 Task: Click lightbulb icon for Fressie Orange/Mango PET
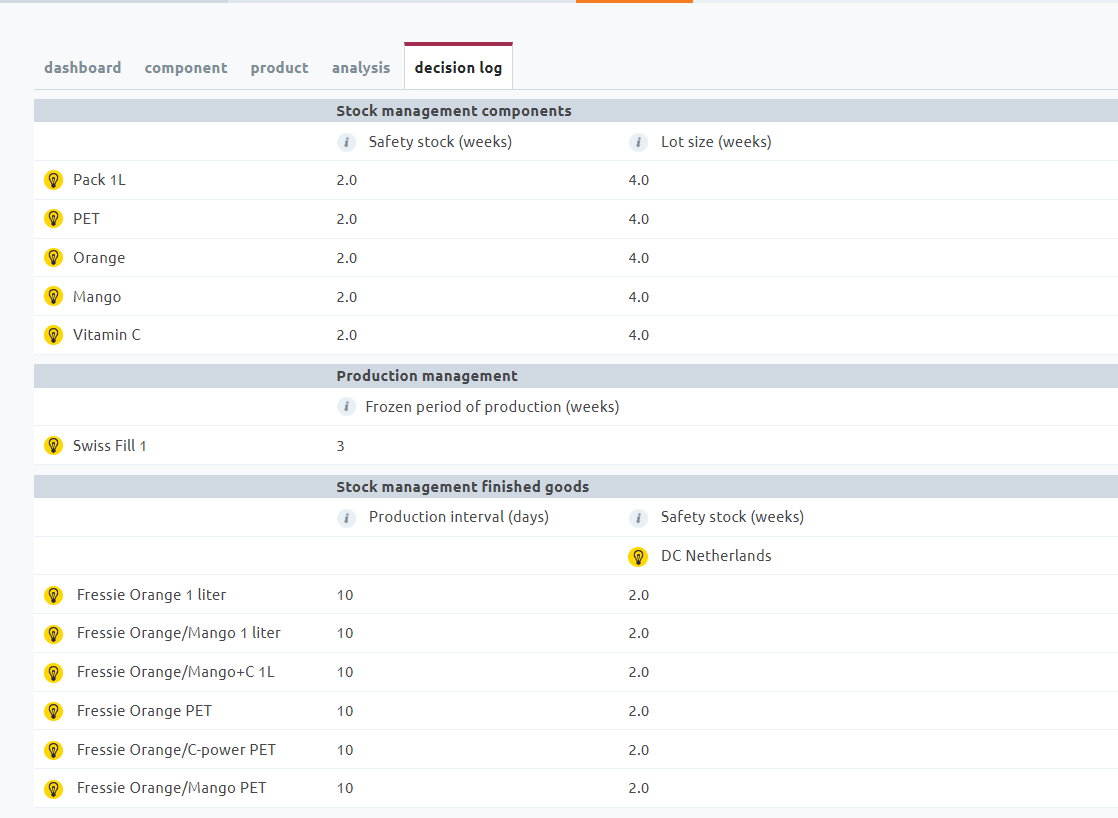coord(53,789)
